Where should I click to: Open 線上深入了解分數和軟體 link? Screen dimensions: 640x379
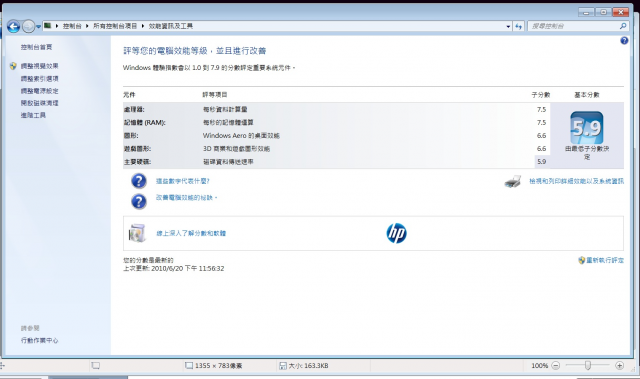tap(191, 233)
